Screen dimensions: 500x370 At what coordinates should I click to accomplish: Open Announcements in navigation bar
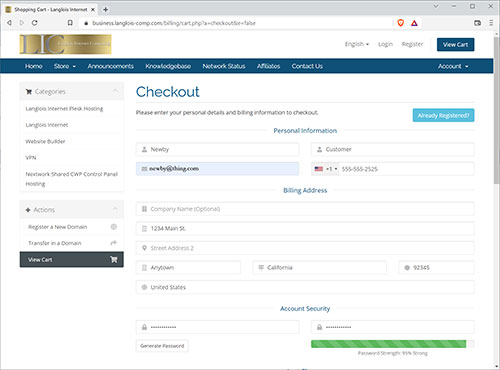(x=110, y=66)
